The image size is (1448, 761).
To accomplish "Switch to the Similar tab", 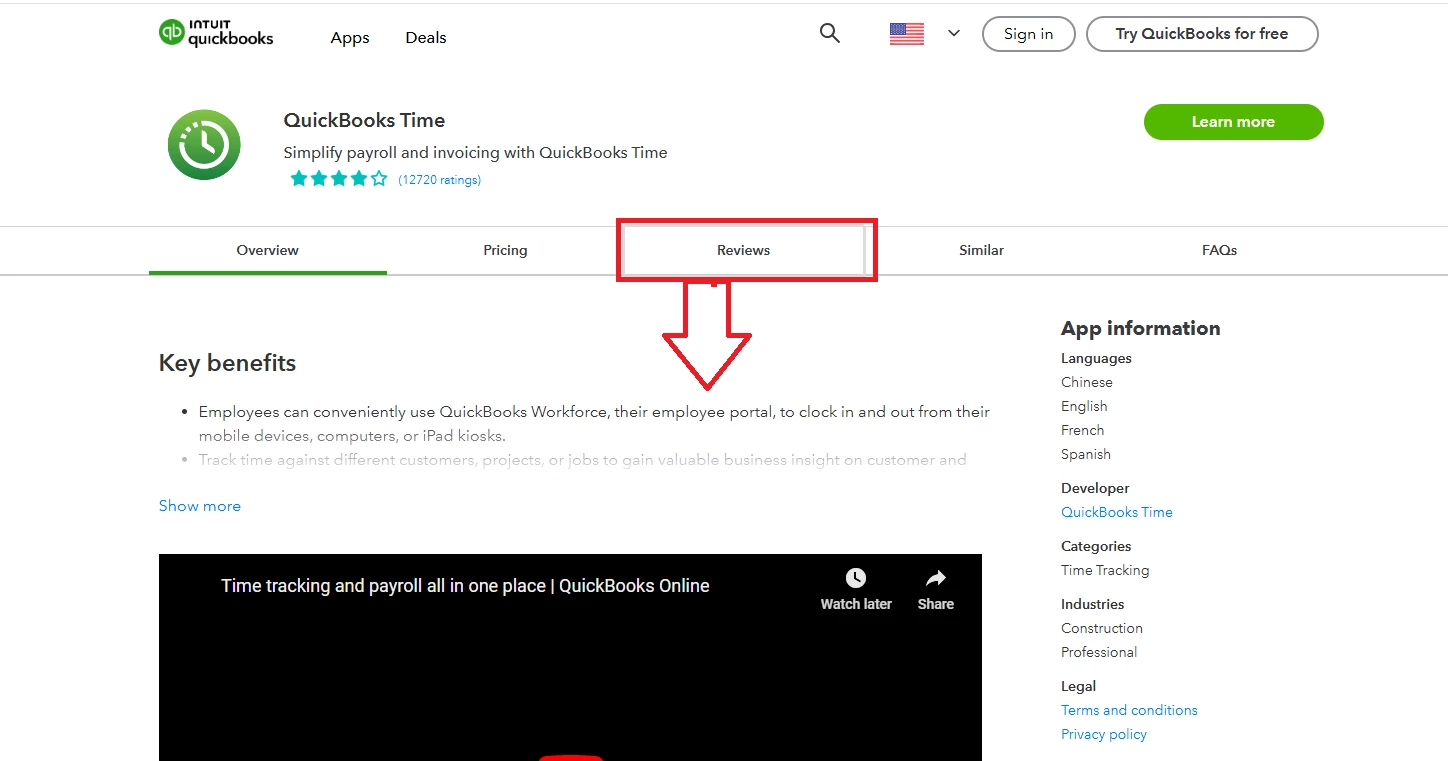I will tap(981, 250).
